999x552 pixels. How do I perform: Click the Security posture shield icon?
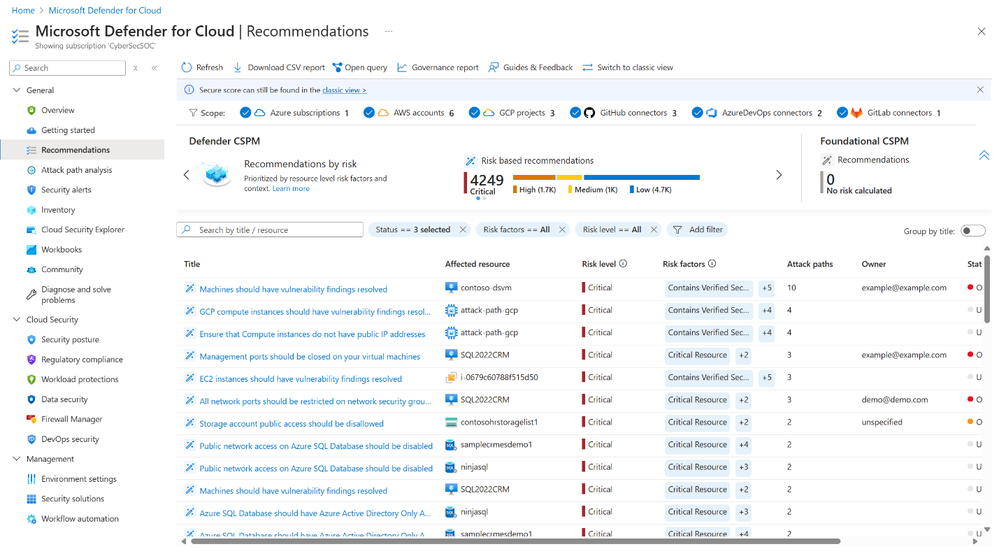[x=31, y=340]
